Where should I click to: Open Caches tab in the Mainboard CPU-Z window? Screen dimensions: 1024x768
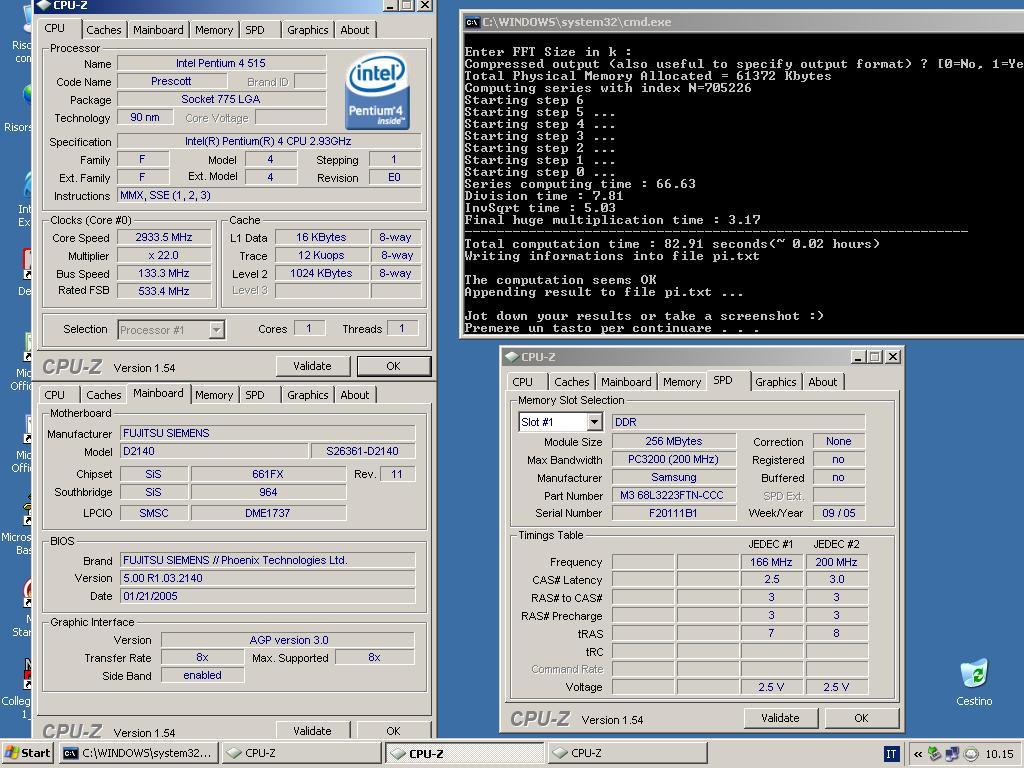point(103,395)
